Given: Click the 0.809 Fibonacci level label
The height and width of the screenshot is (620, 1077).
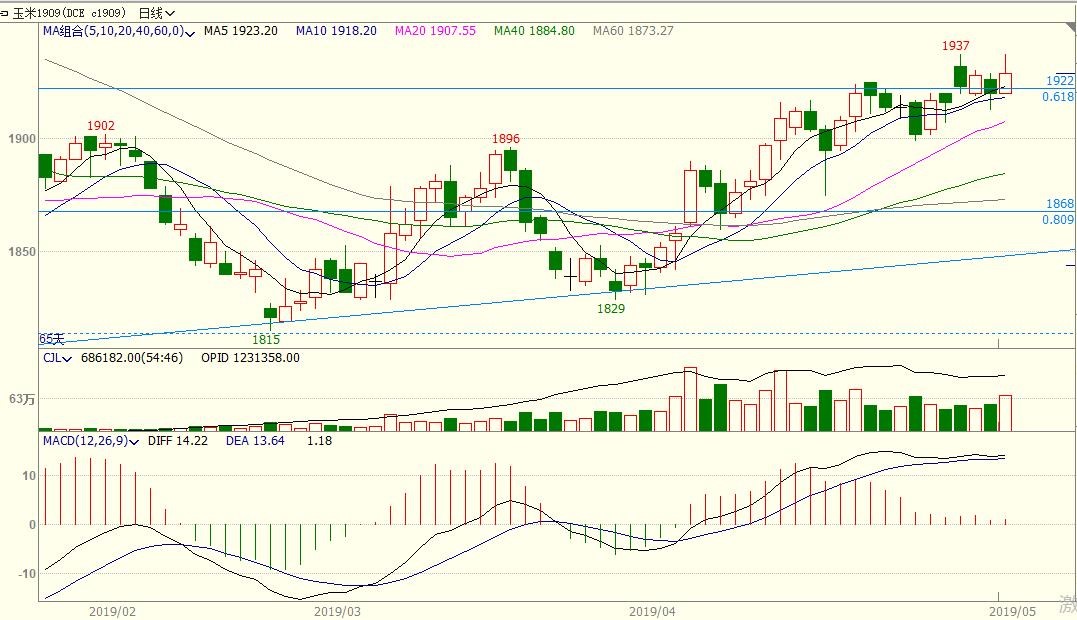Looking at the screenshot, I should point(1057,220).
